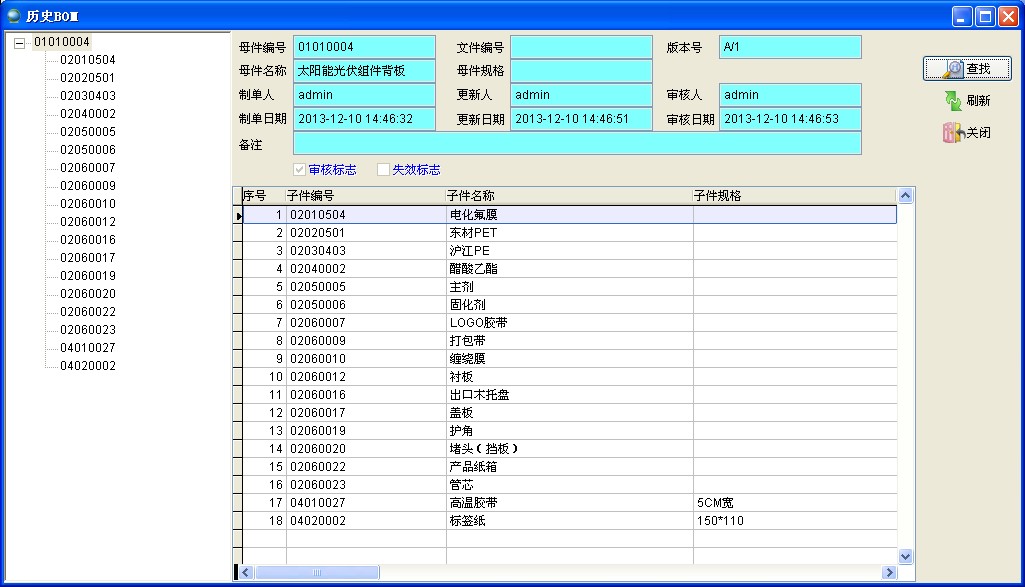Click the 关闭 close icon button
Image resolution: width=1025 pixels, height=587 pixels.
click(x=952, y=133)
